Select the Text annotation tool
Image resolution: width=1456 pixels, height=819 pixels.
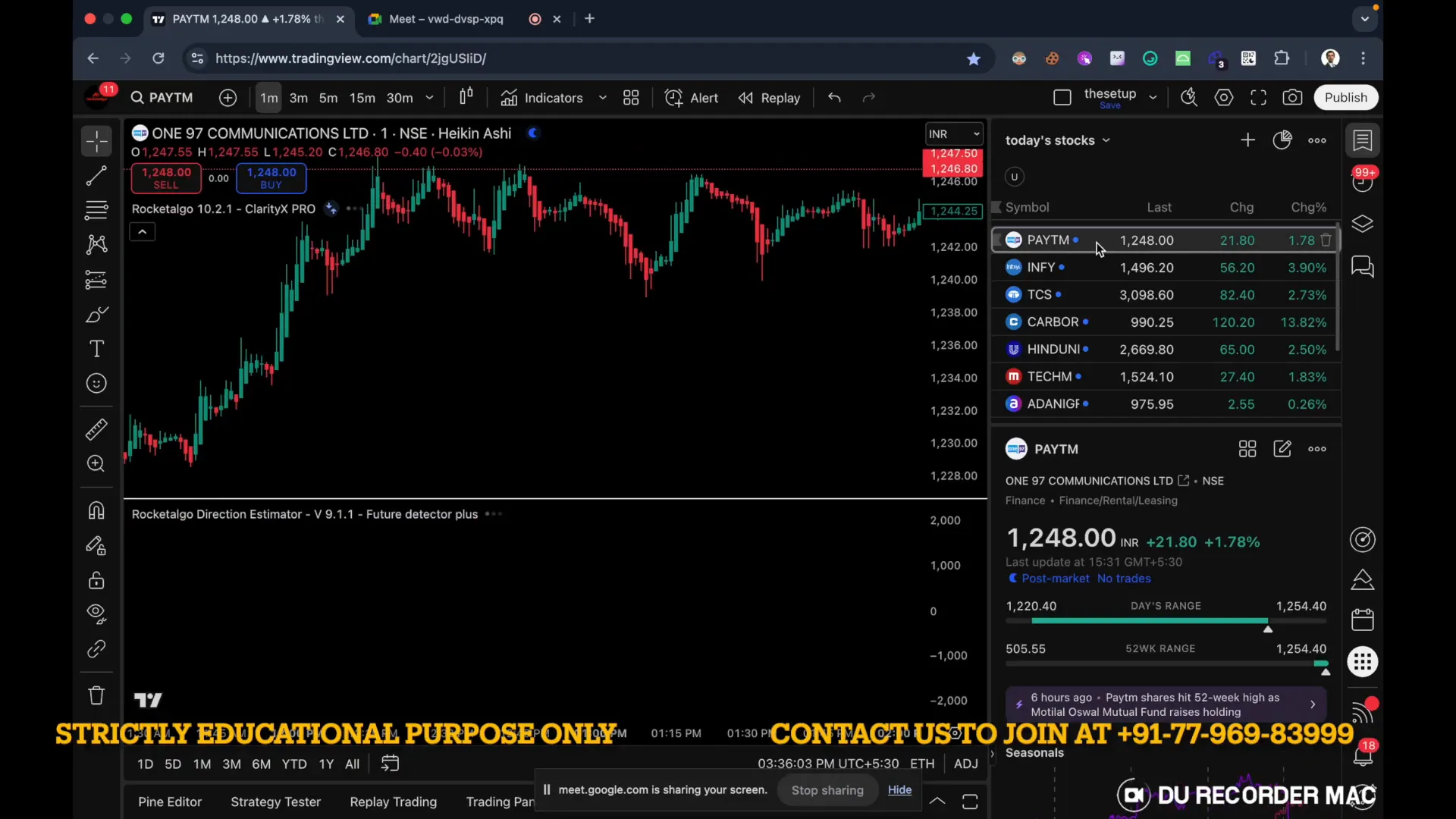(x=96, y=349)
